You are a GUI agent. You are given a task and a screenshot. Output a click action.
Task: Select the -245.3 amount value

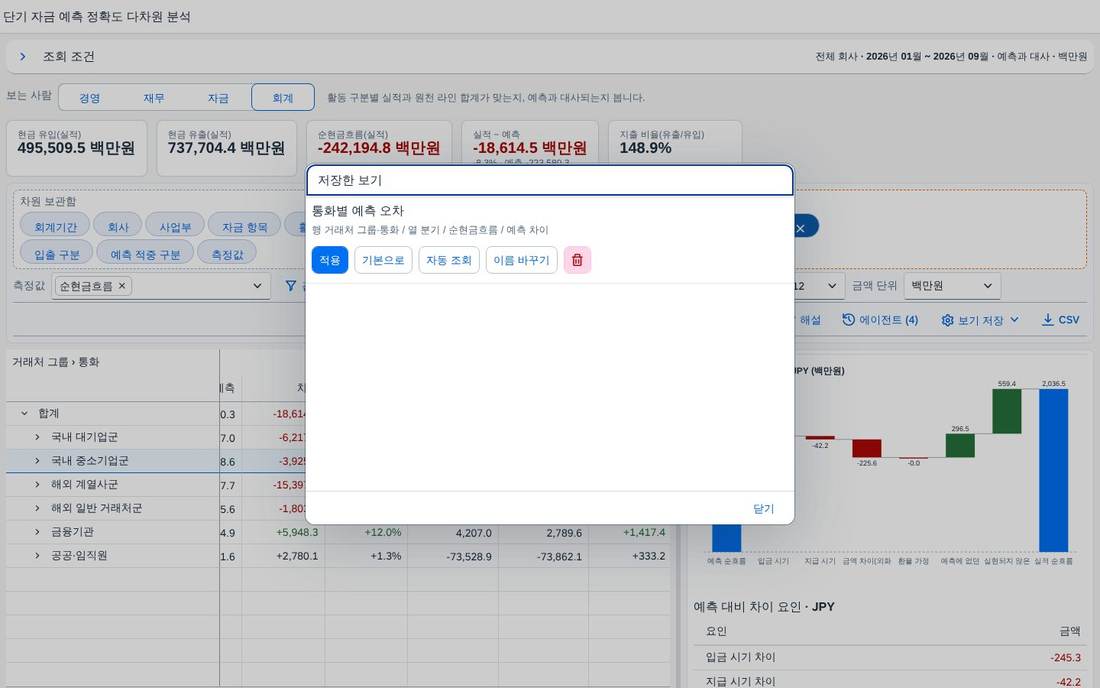point(1066,658)
